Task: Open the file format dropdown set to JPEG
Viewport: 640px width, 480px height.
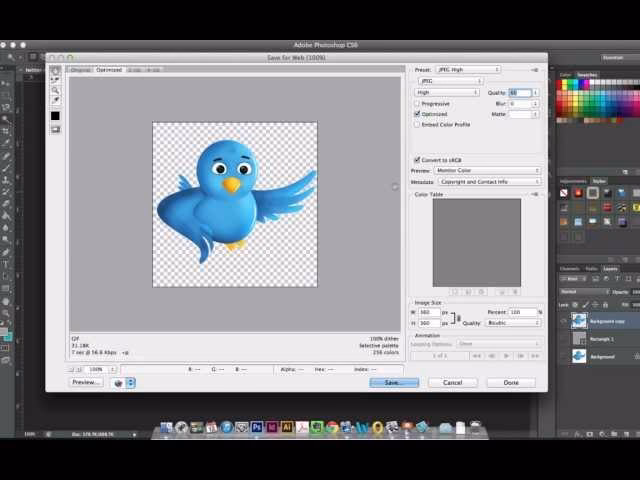Action: coord(451,81)
